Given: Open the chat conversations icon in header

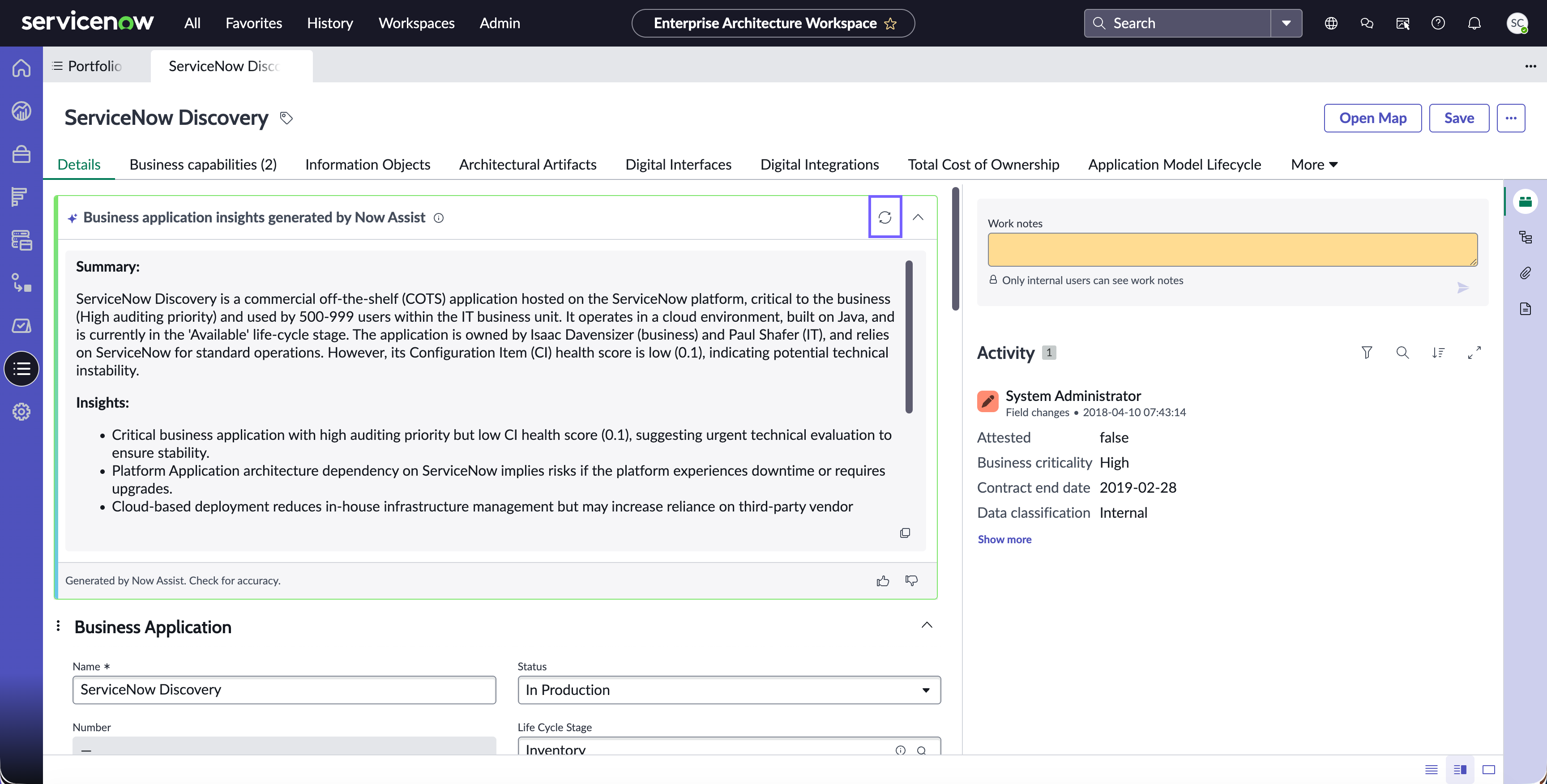Looking at the screenshot, I should 1367,23.
